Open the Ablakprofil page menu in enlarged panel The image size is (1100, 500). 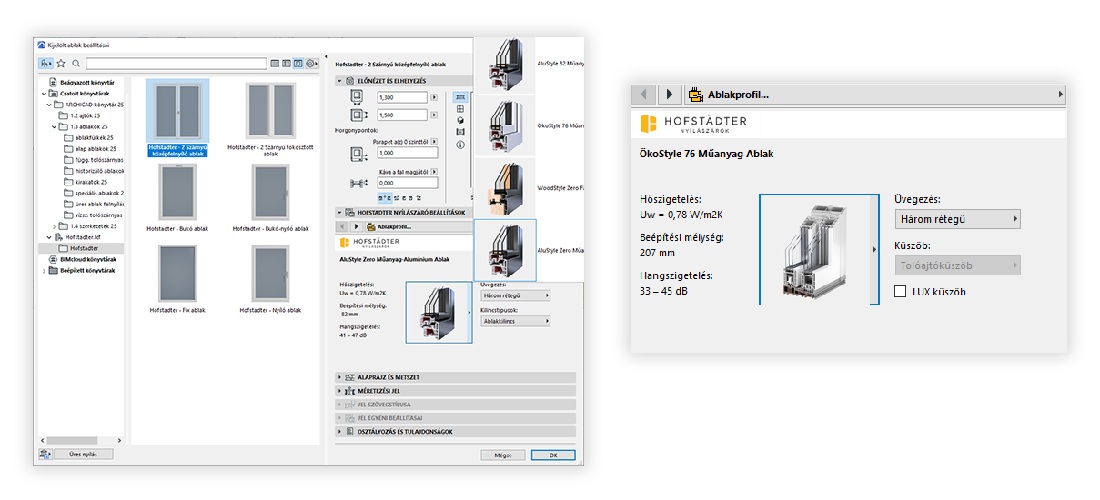(x=874, y=94)
